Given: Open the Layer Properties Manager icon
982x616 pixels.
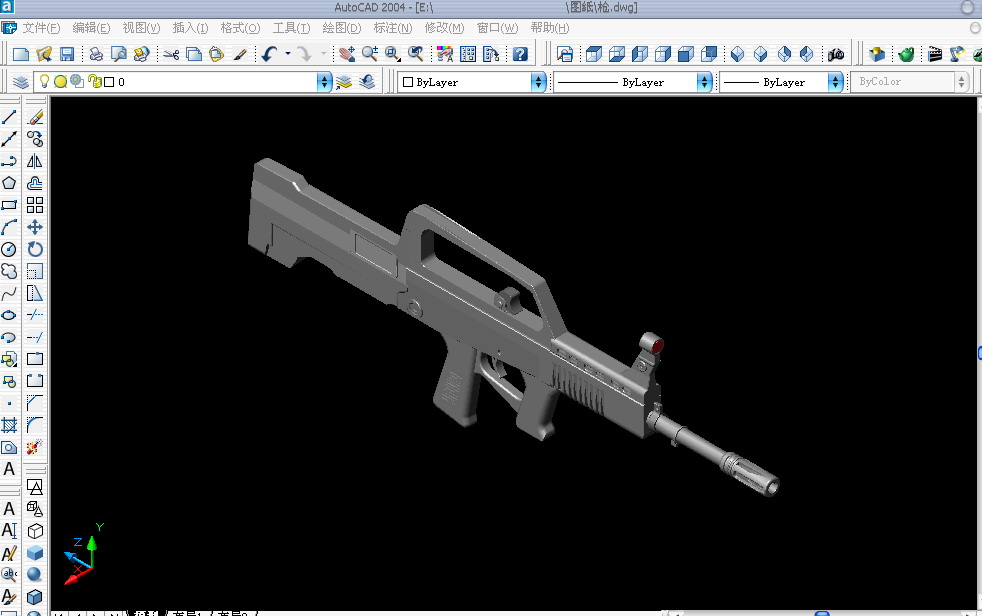Looking at the screenshot, I should point(21,82).
